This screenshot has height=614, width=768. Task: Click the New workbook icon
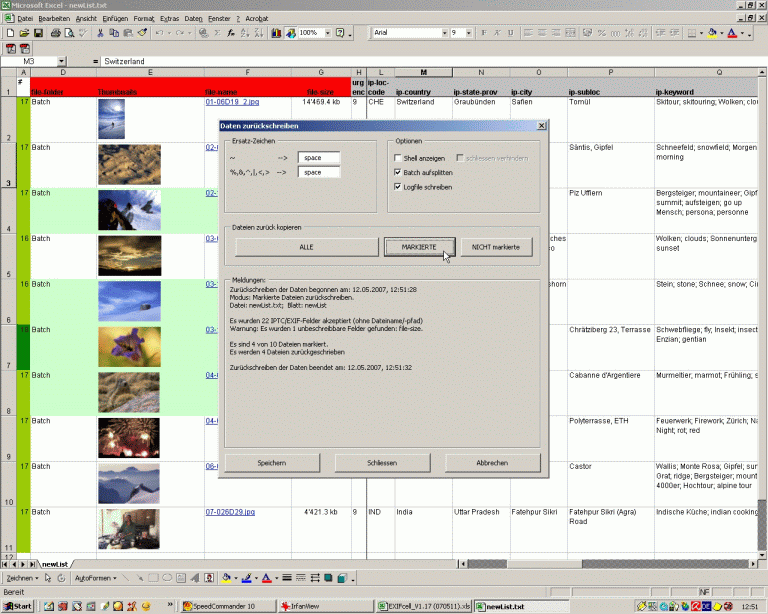click(x=9, y=33)
